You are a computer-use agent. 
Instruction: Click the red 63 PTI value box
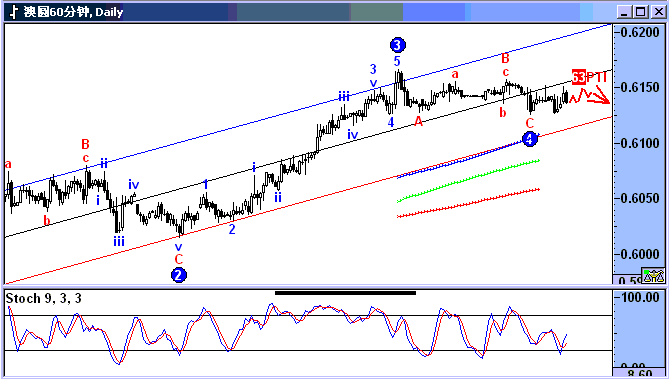click(x=579, y=77)
